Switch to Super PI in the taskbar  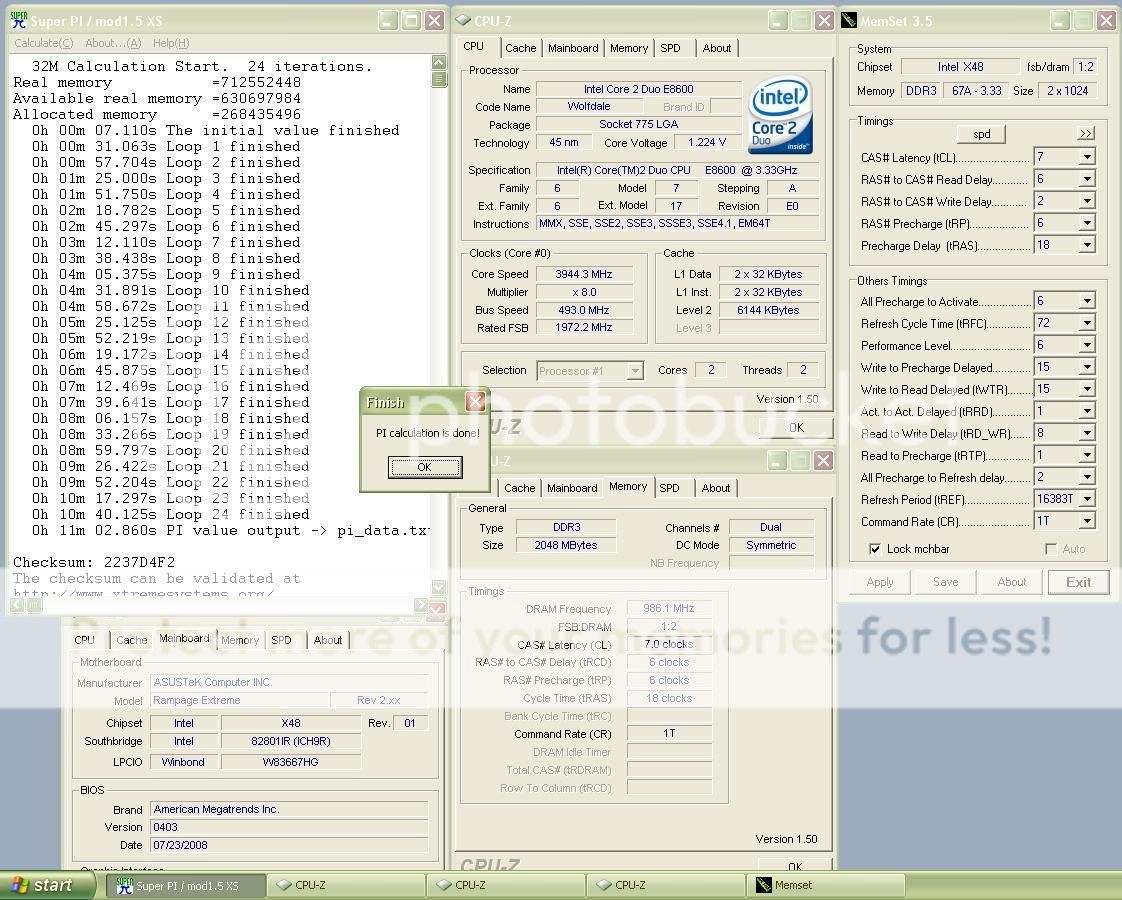click(187, 886)
